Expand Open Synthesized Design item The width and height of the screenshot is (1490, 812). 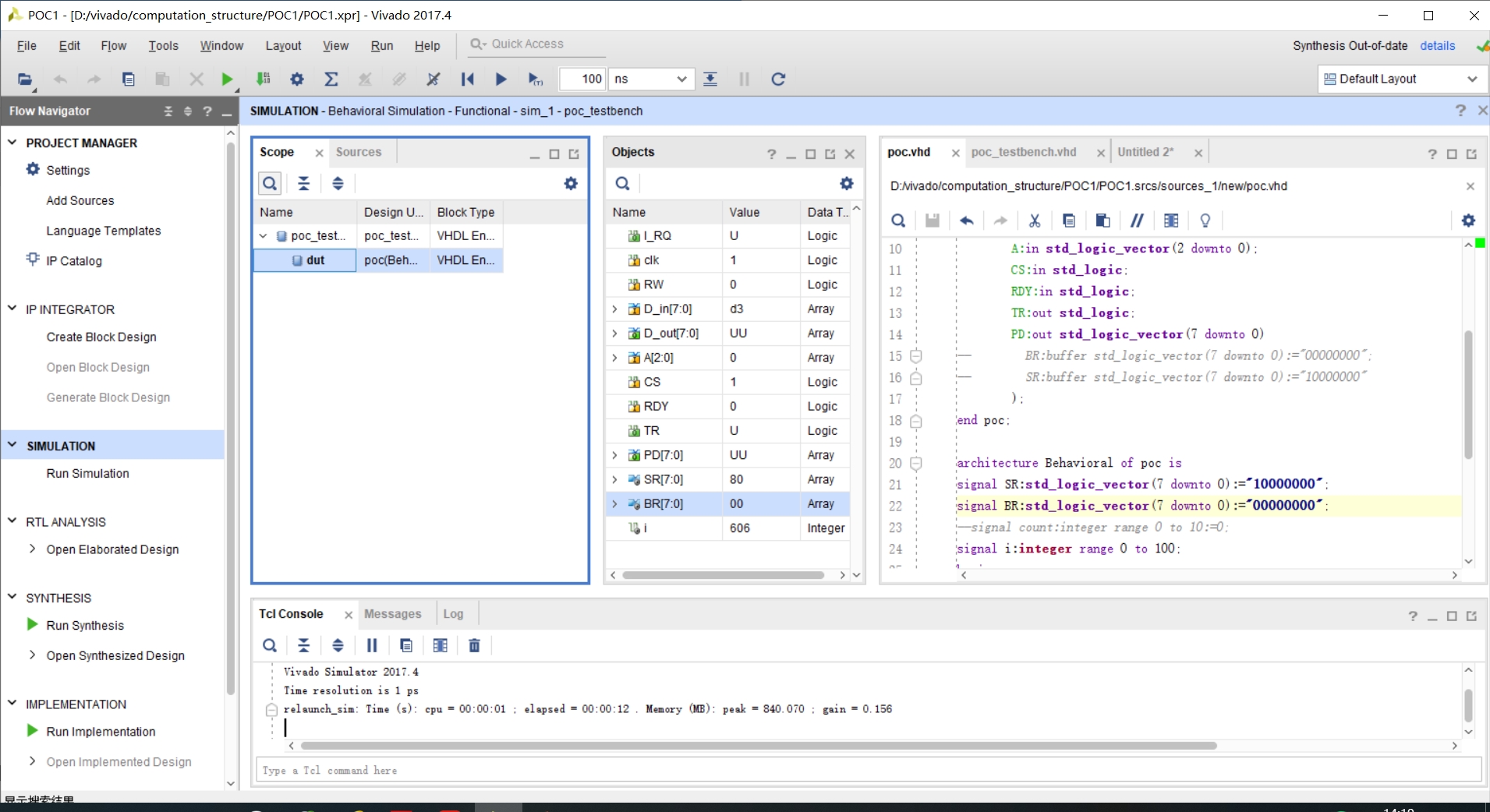point(32,655)
